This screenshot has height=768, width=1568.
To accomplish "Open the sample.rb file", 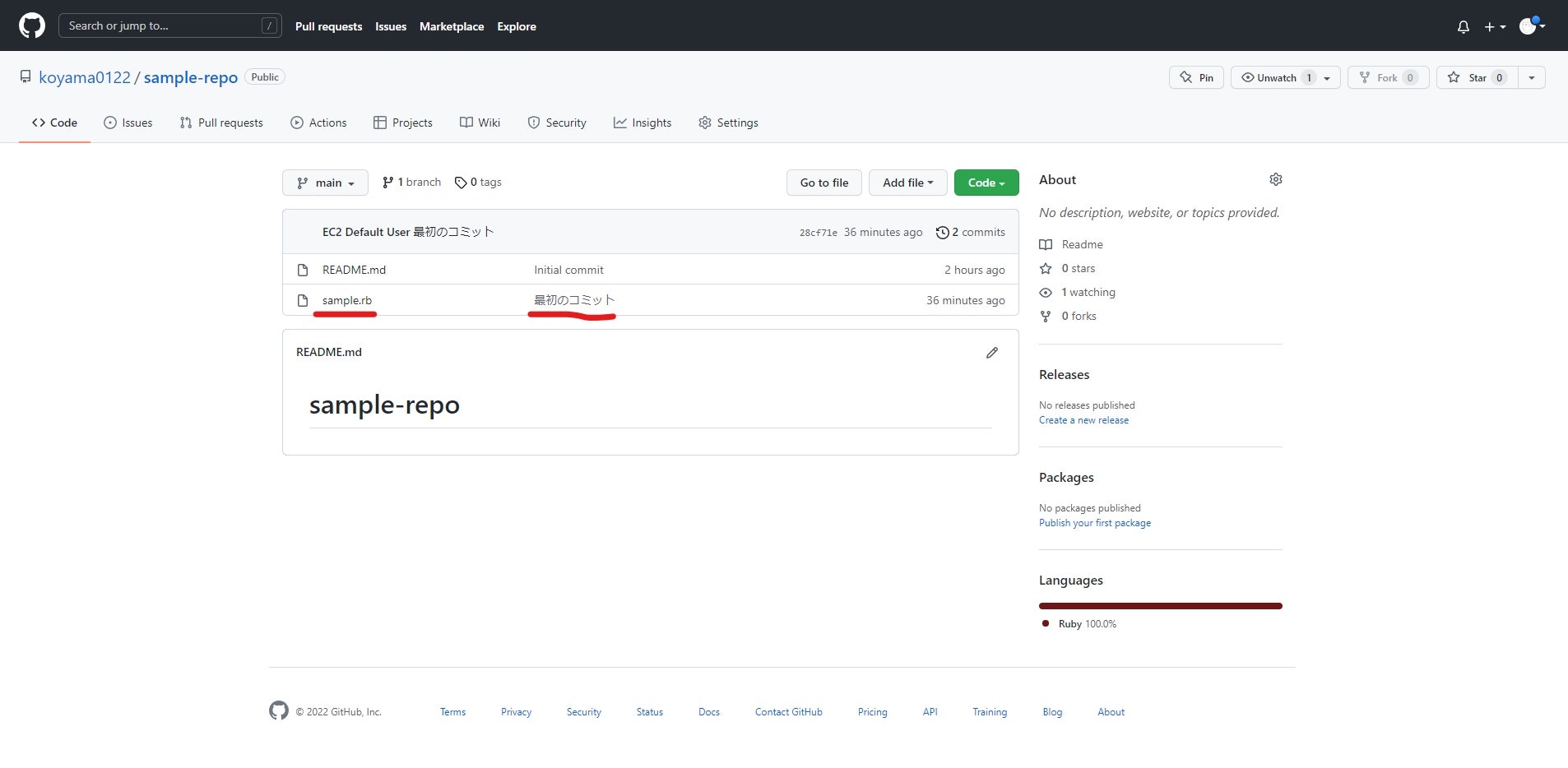I will [347, 300].
